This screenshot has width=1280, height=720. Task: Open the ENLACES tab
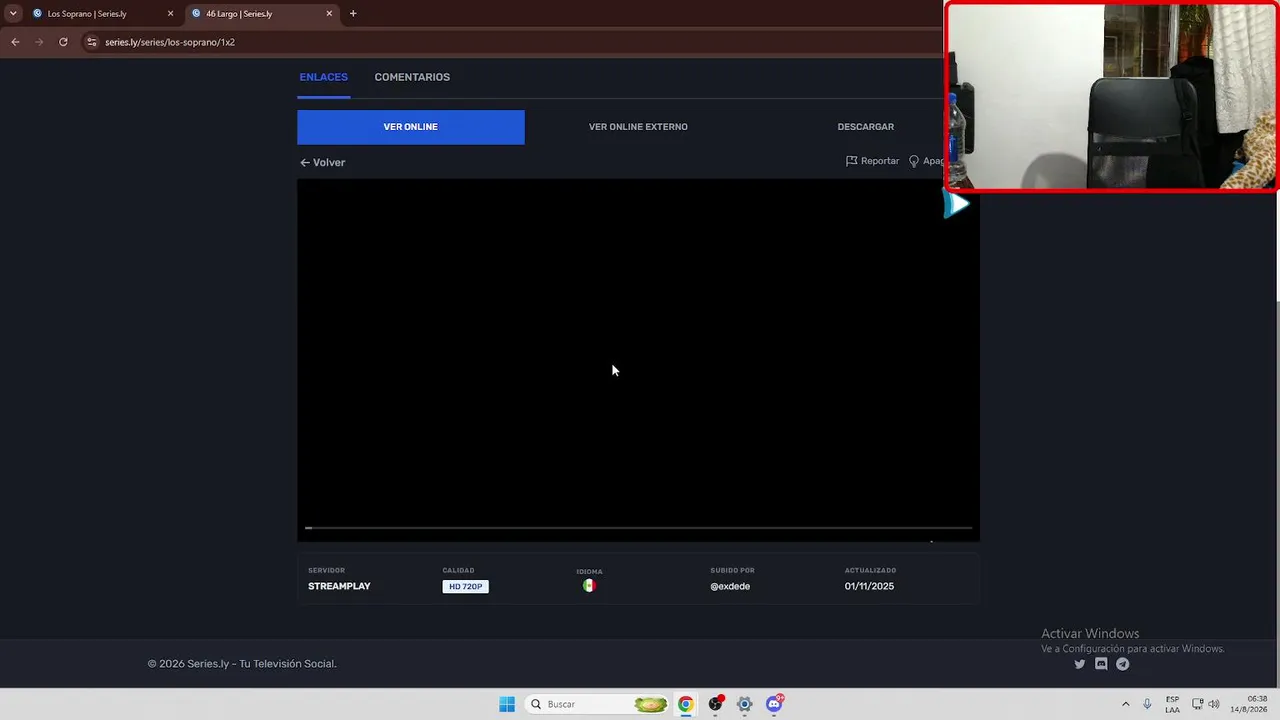[x=324, y=77]
